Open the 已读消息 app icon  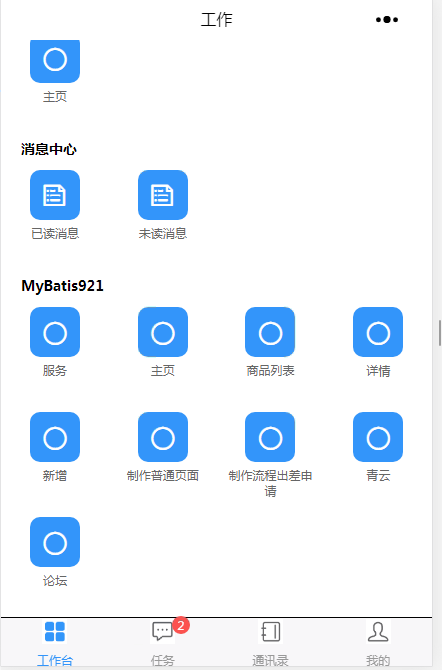[55, 195]
